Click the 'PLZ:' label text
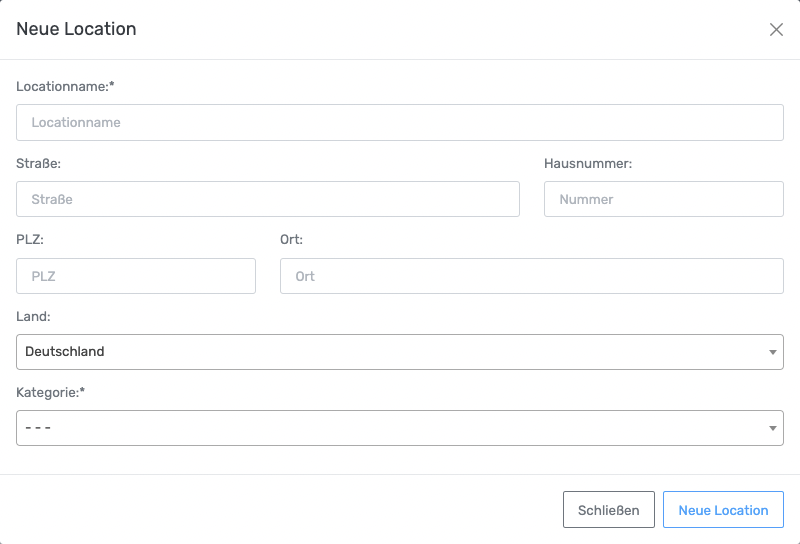The image size is (800, 544). (30, 240)
